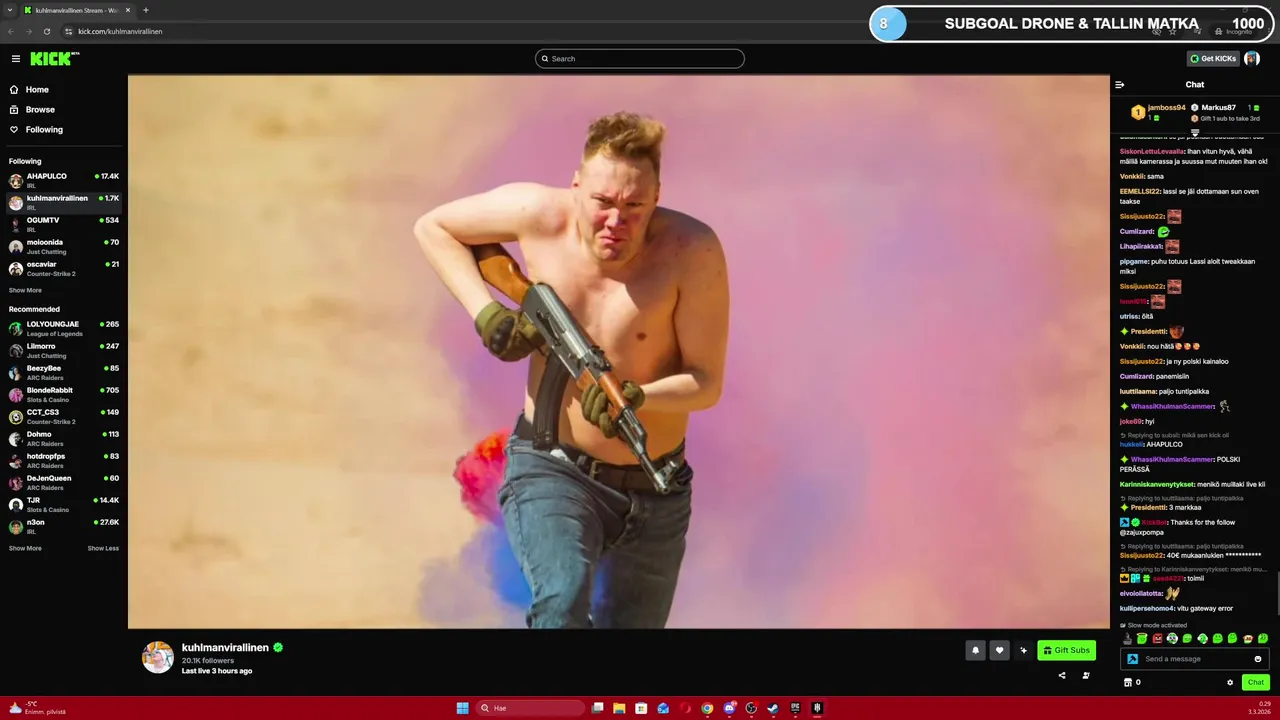
Task: Click the sparkle KICKs icon button
Action: [1023, 650]
